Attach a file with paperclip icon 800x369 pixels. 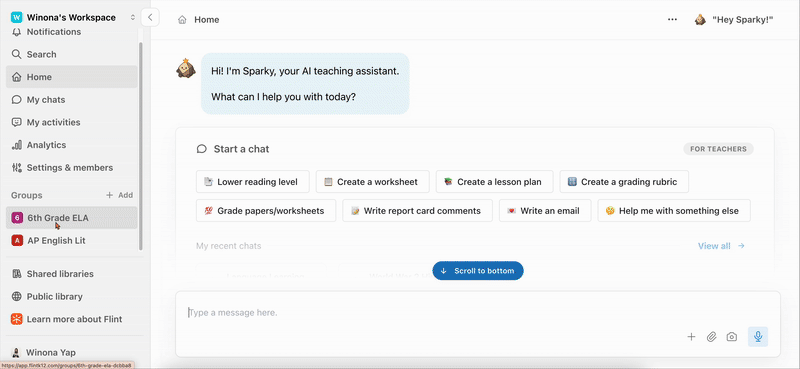712,337
